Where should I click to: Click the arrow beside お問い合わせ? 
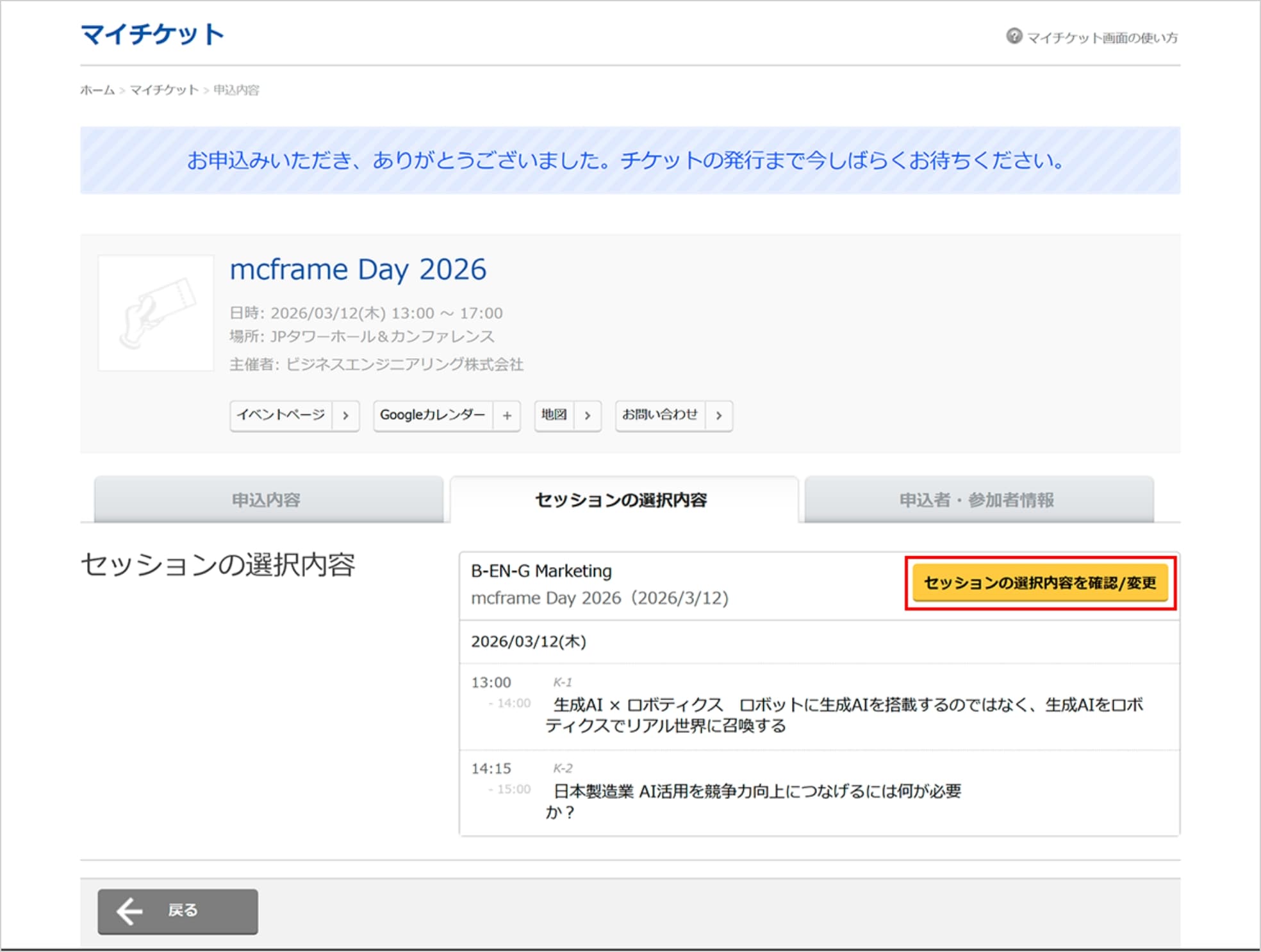(718, 416)
